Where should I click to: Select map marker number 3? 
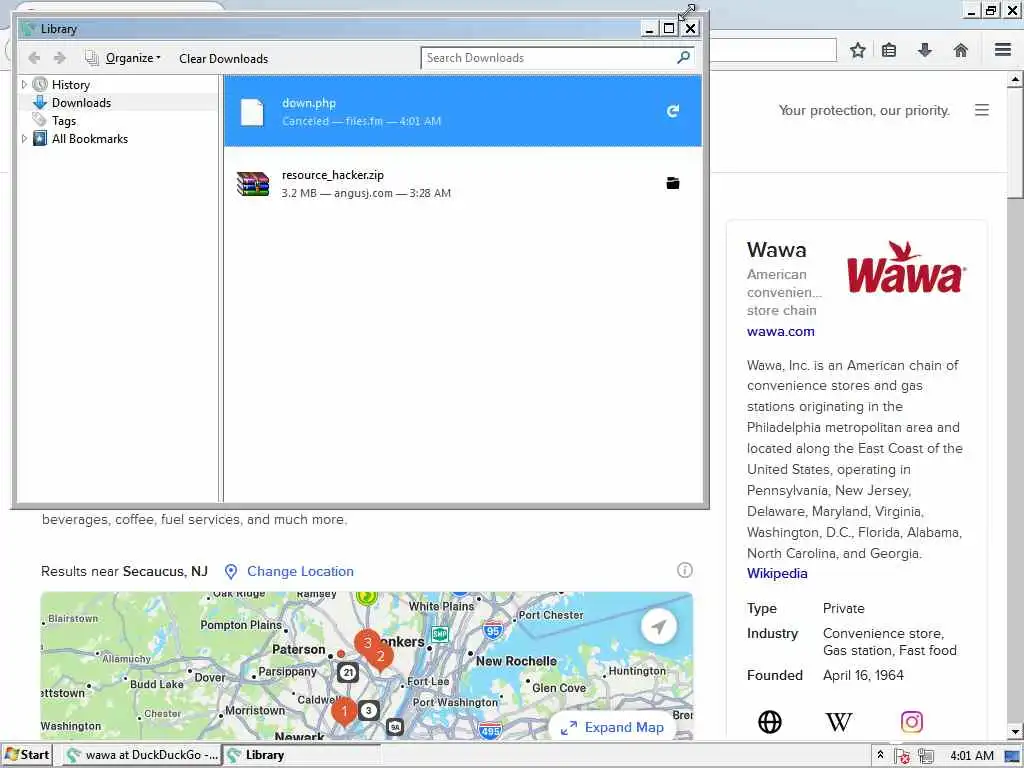pos(367,643)
